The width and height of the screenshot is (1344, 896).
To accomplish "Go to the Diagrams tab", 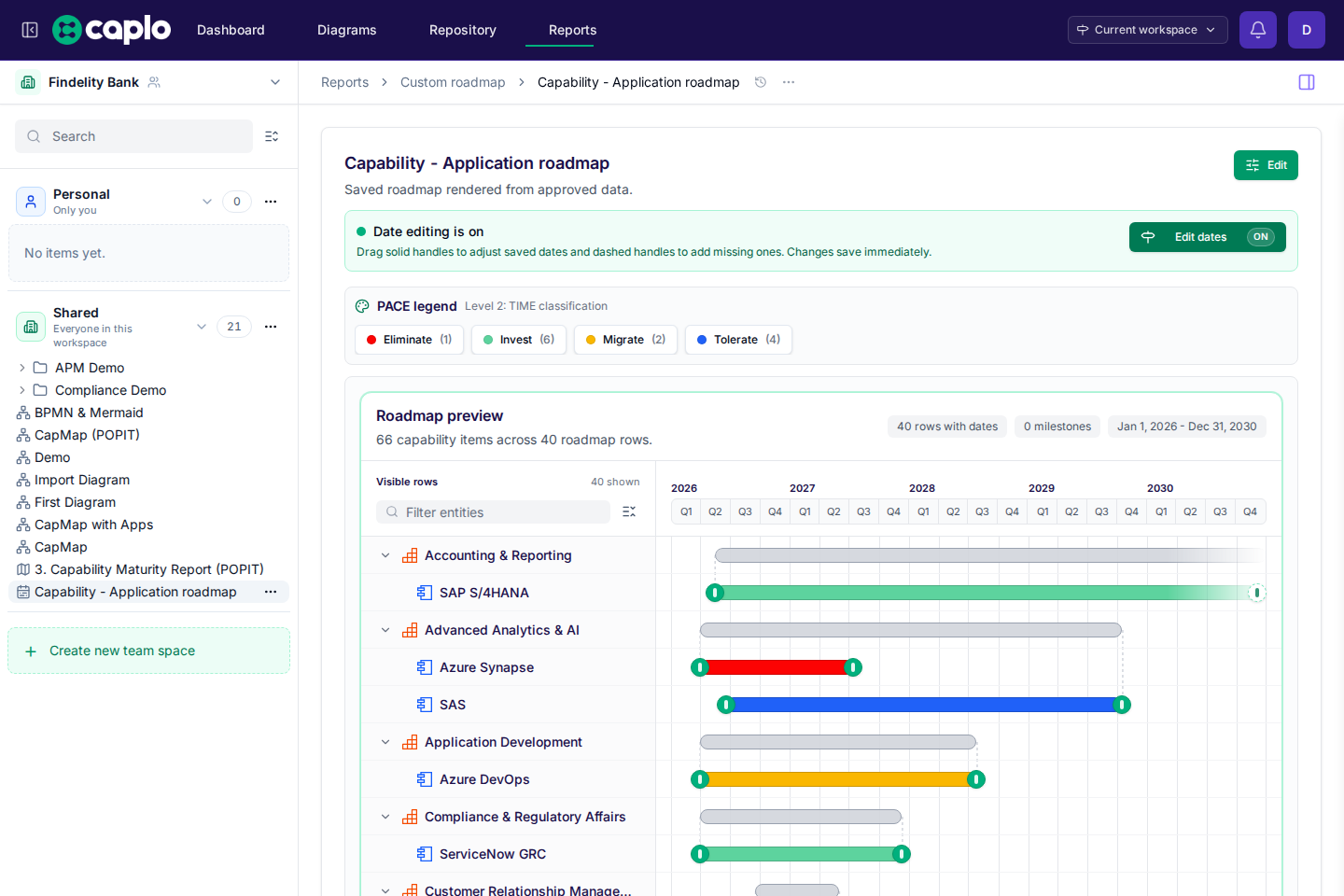I will [x=346, y=30].
